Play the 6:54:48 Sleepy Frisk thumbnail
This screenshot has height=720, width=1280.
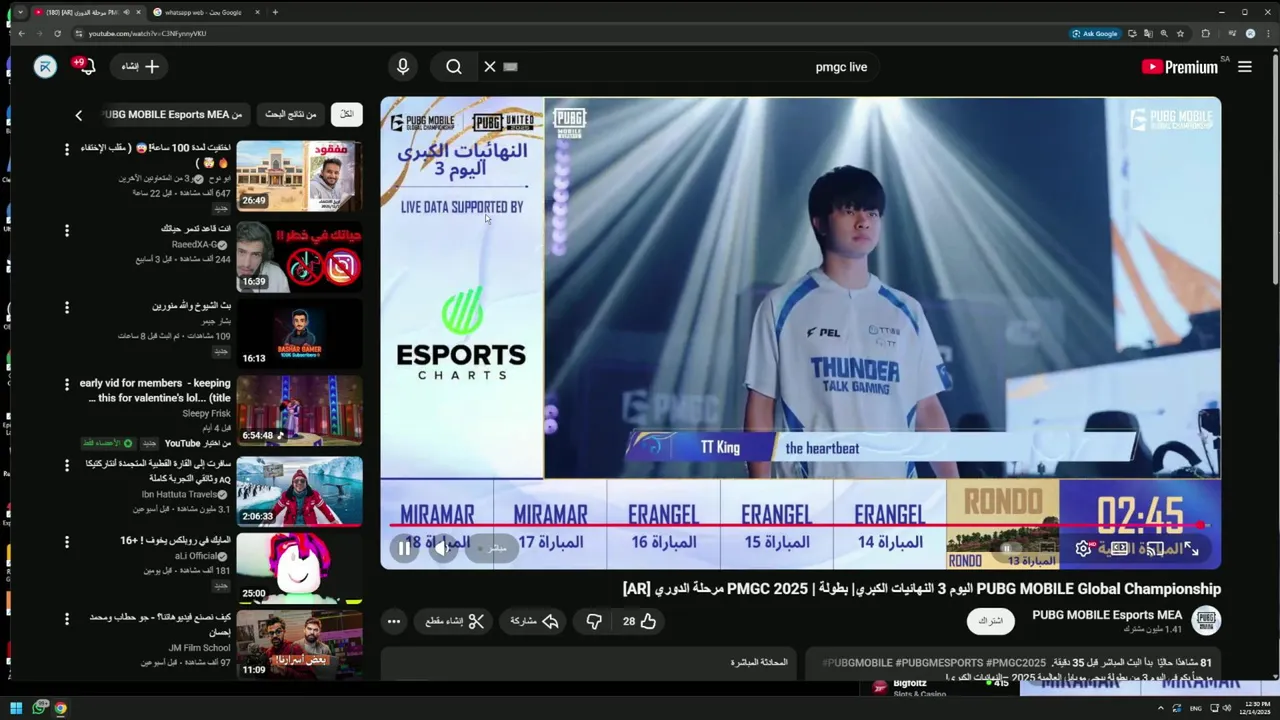(x=299, y=410)
